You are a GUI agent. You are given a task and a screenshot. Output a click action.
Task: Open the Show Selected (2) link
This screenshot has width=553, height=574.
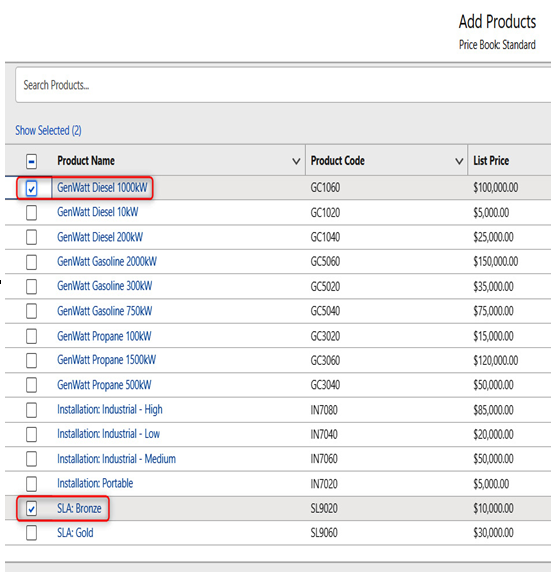[x=48, y=130]
